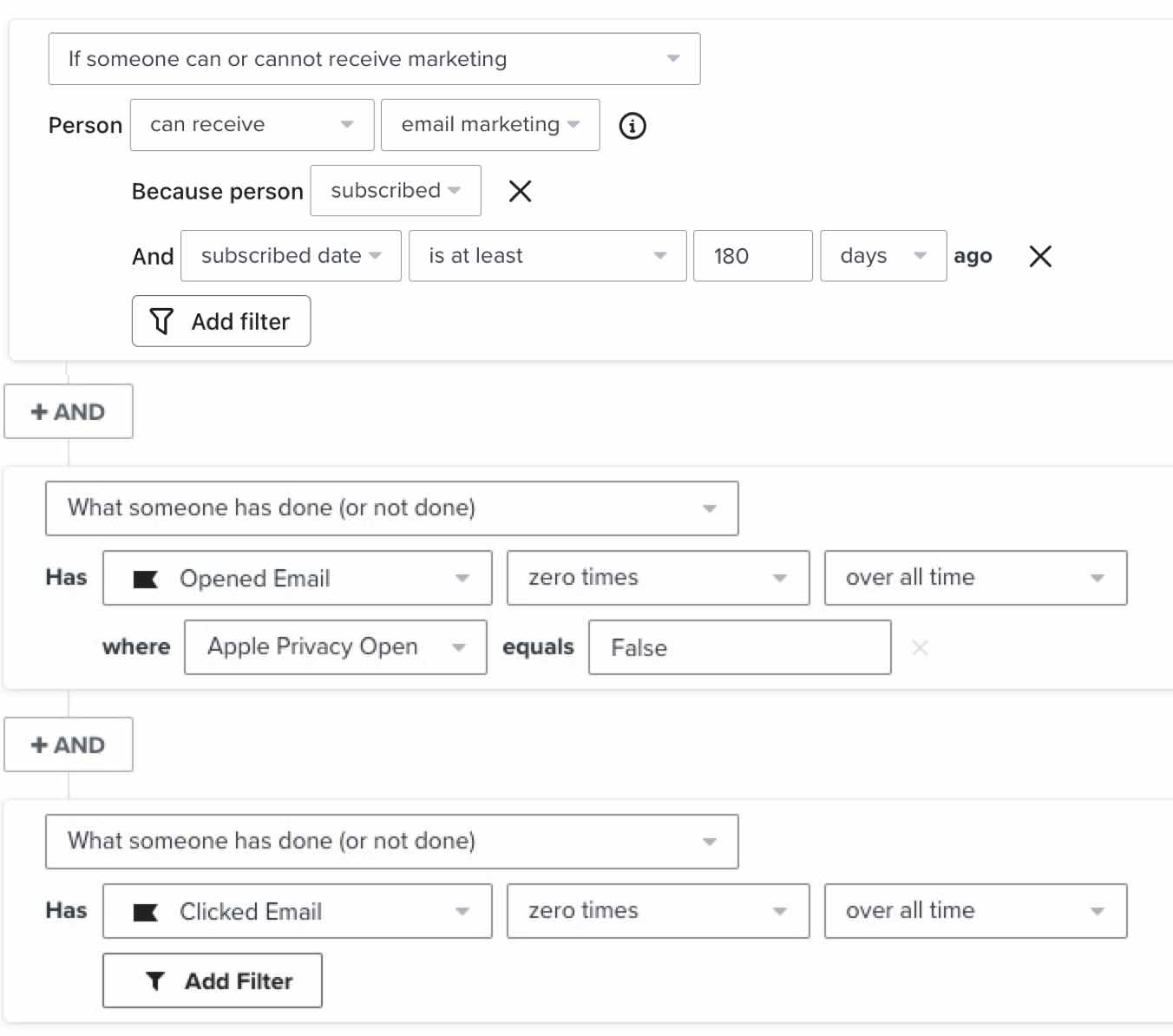Image resolution: width=1173 pixels, height=1036 pixels.
Task: Click the funnel icon inside Add filter
Action: (x=160, y=321)
